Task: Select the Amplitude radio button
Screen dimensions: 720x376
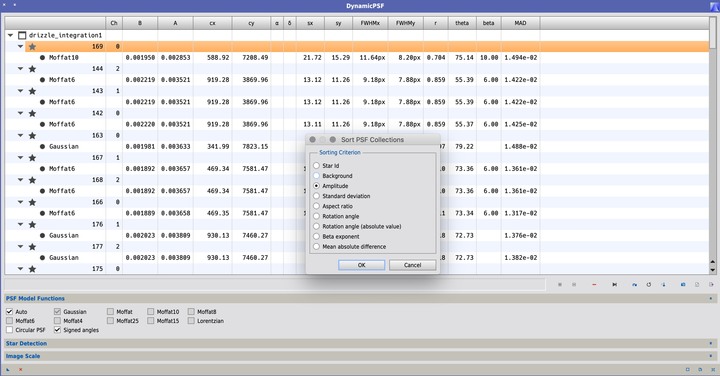Action: point(316,186)
